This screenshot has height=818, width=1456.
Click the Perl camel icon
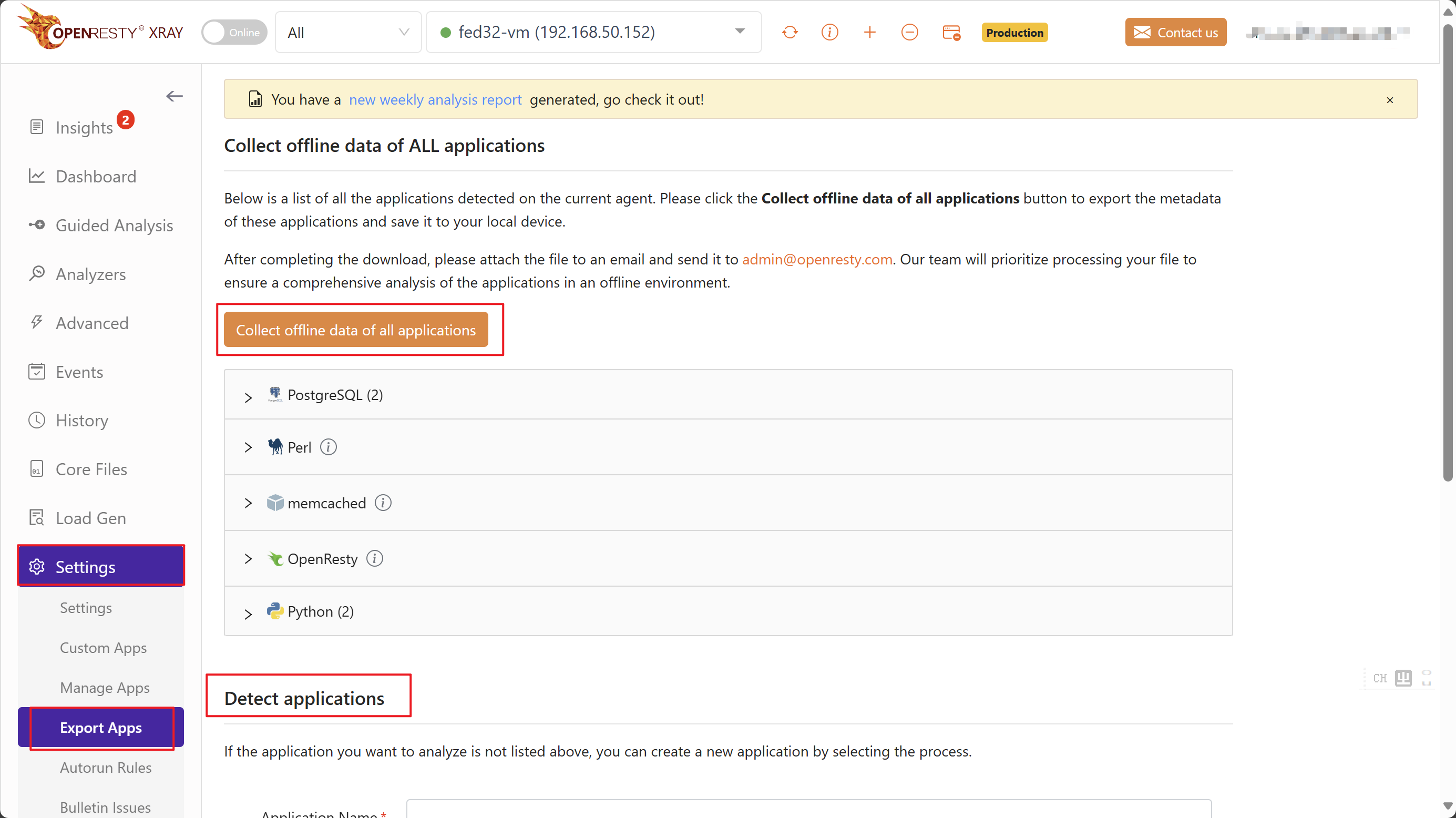coord(275,447)
